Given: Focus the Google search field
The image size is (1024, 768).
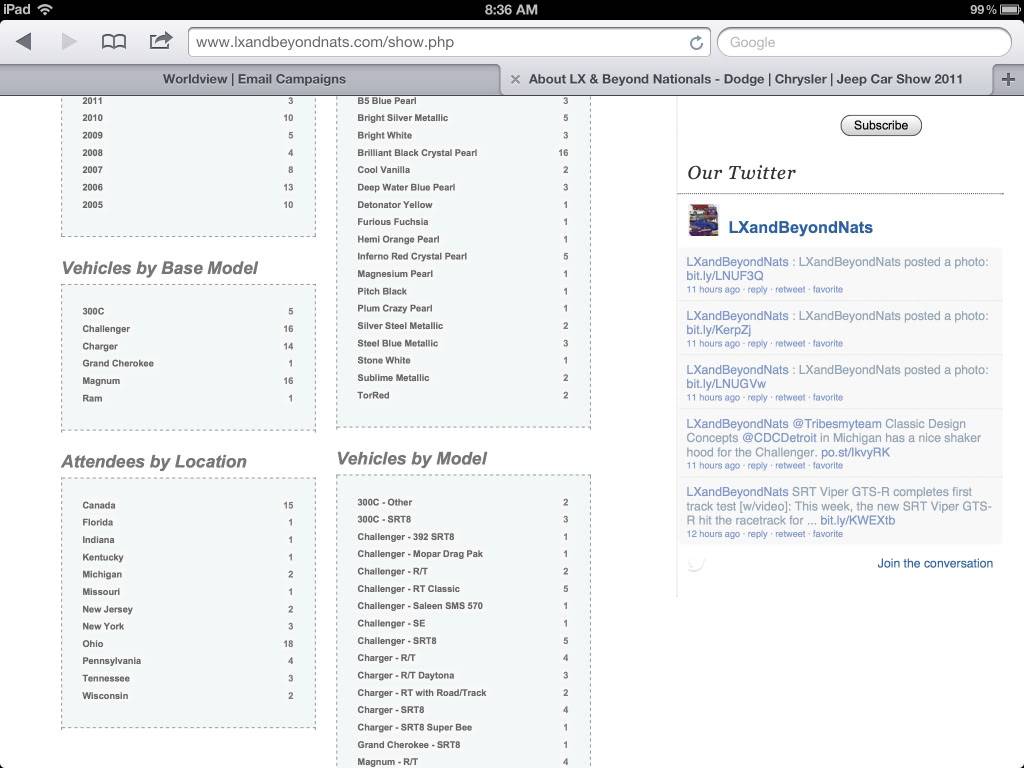Looking at the screenshot, I should click(864, 42).
